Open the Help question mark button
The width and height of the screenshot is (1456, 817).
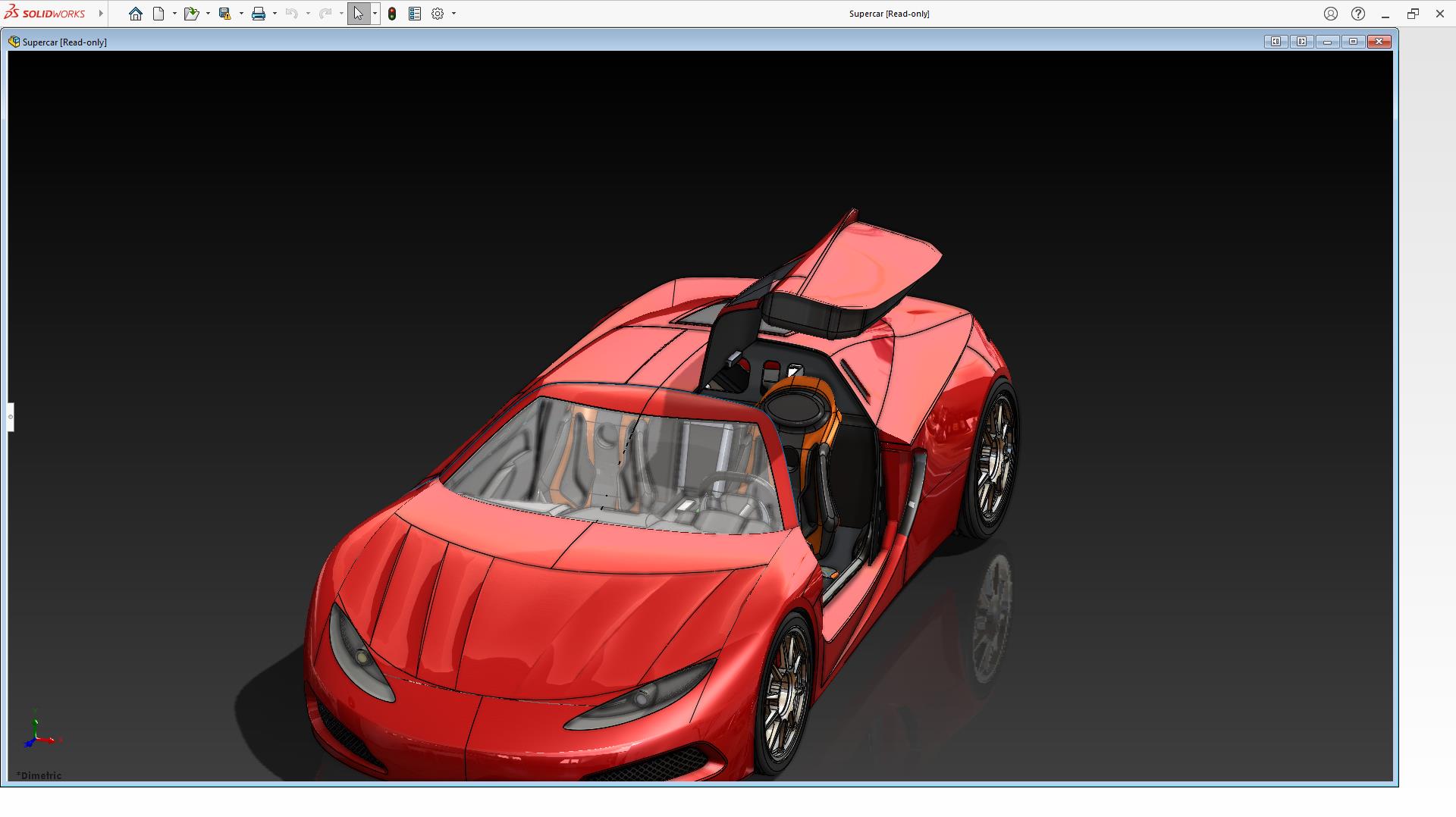click(x=1358, y=14)
